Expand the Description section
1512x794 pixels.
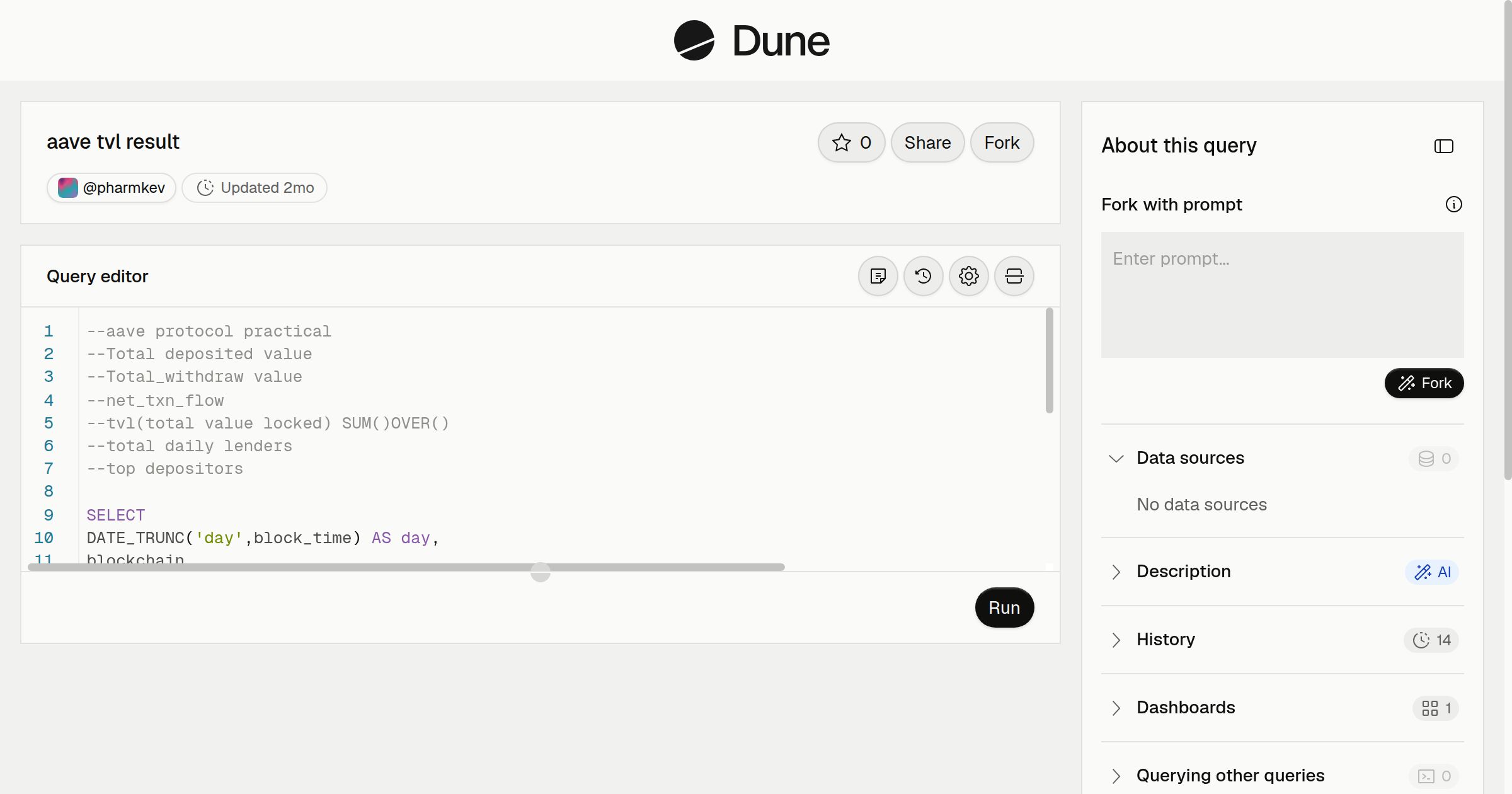click(1116, 572)
